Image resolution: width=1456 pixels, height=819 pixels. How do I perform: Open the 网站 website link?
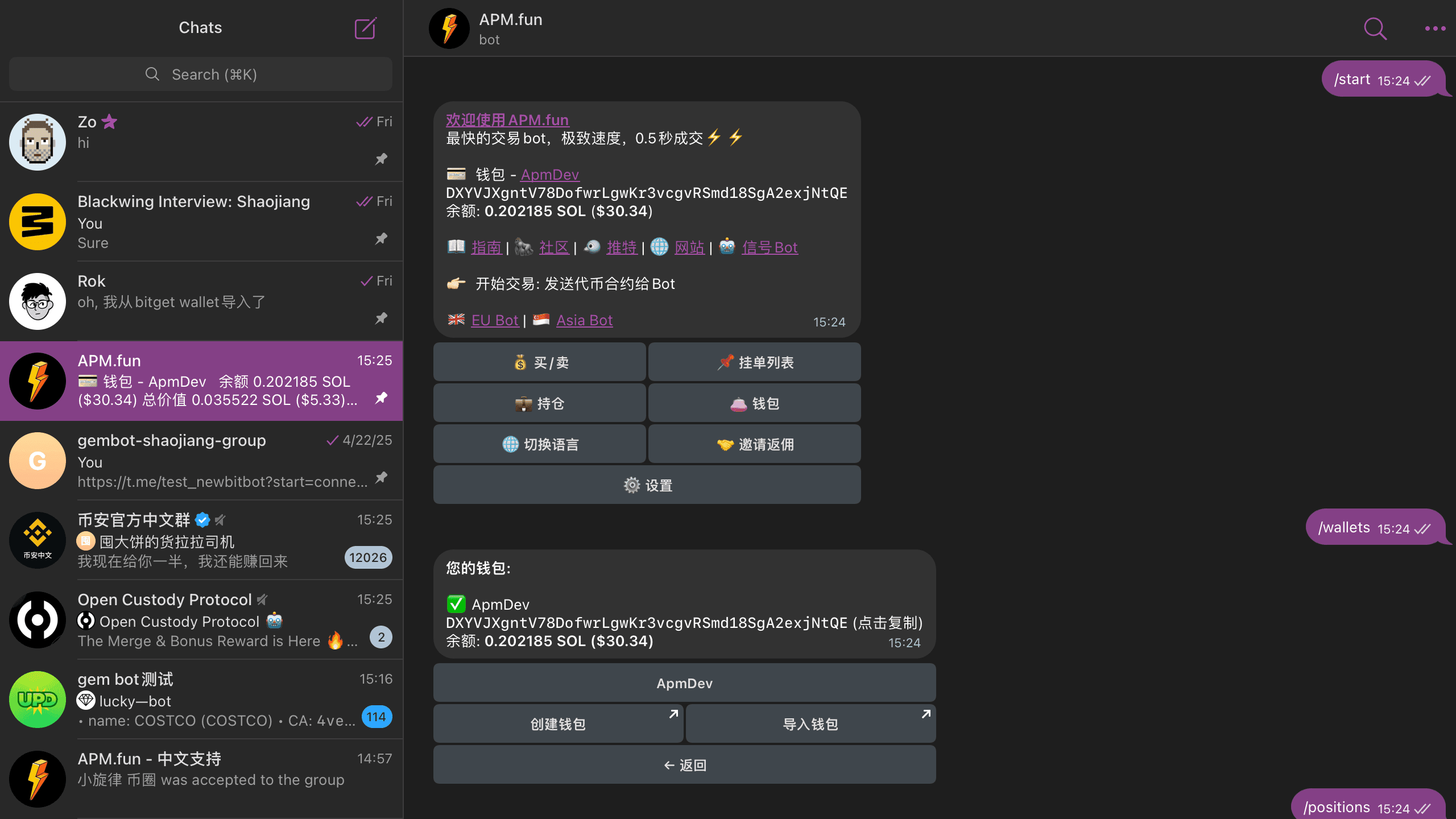[x=689, y=247]
